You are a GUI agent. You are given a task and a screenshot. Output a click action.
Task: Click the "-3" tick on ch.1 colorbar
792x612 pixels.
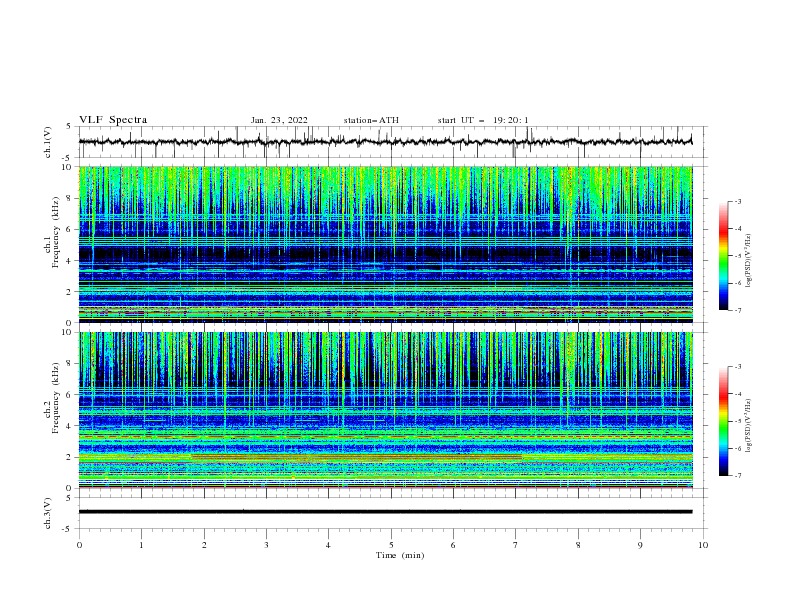tap(738, 202)
